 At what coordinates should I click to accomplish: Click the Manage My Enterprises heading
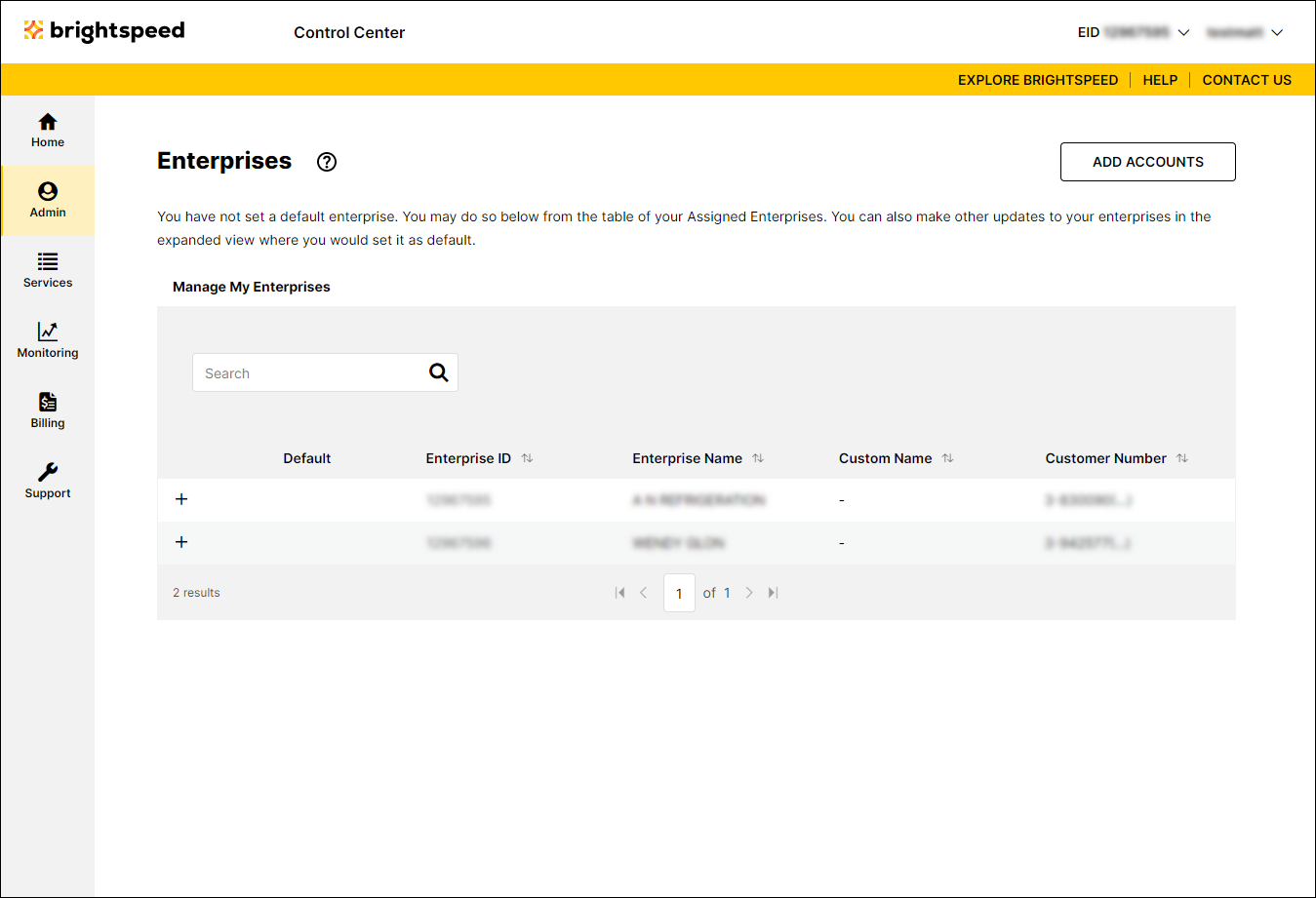[x=252, y=287]
